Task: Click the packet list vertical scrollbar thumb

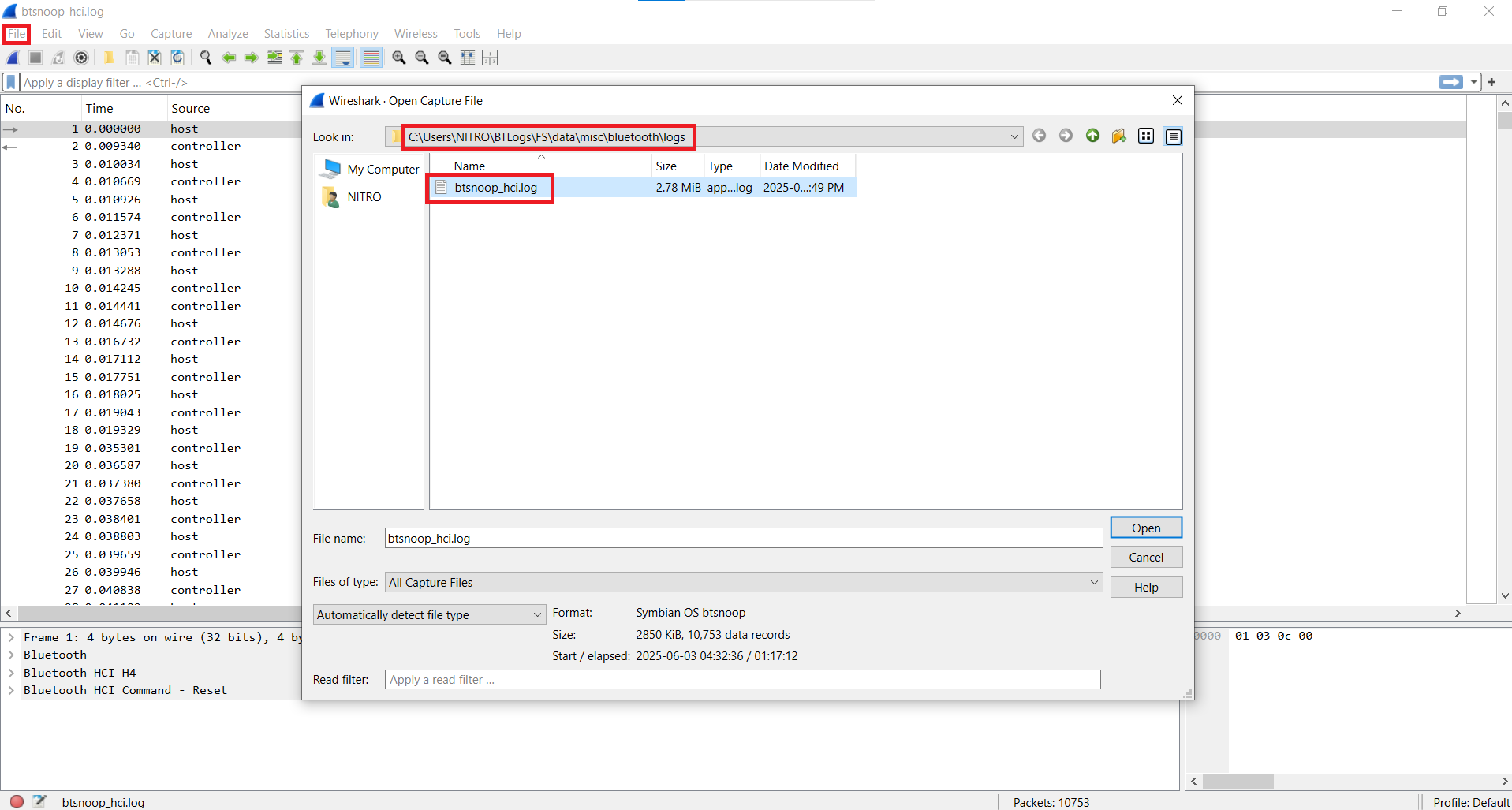Action: (x=1505, y=121)
